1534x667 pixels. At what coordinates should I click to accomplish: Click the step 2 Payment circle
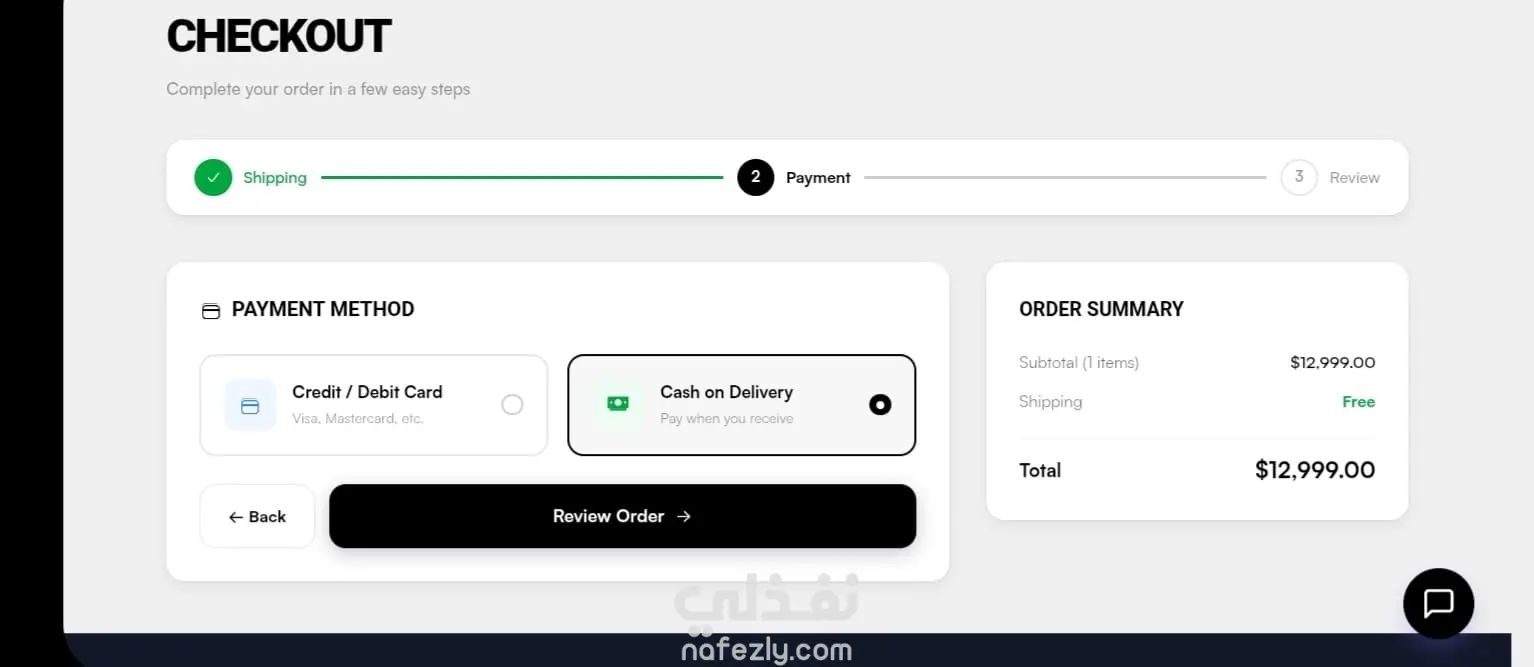(755, 177)
